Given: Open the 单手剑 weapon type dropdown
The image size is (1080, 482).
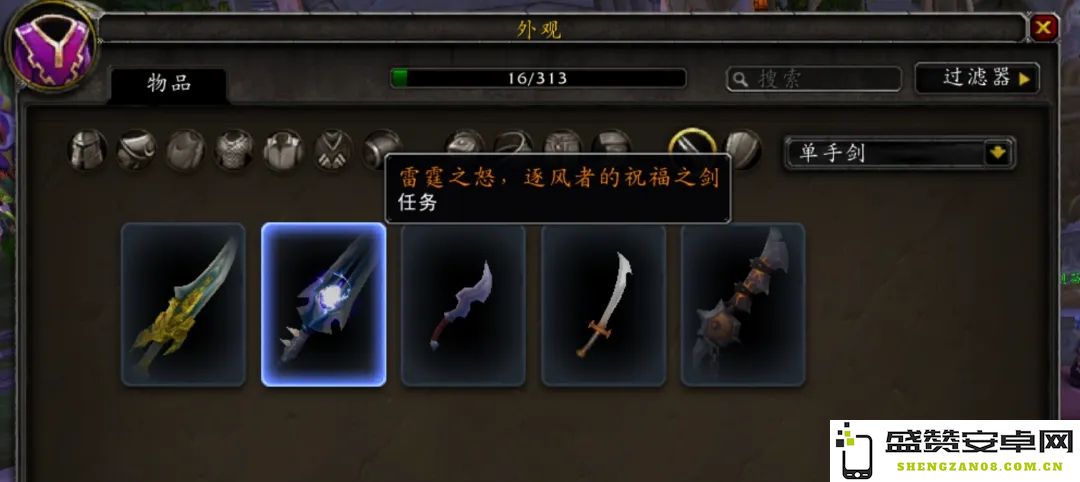Looking at the screenshot, I should click(x=899, y=153).
